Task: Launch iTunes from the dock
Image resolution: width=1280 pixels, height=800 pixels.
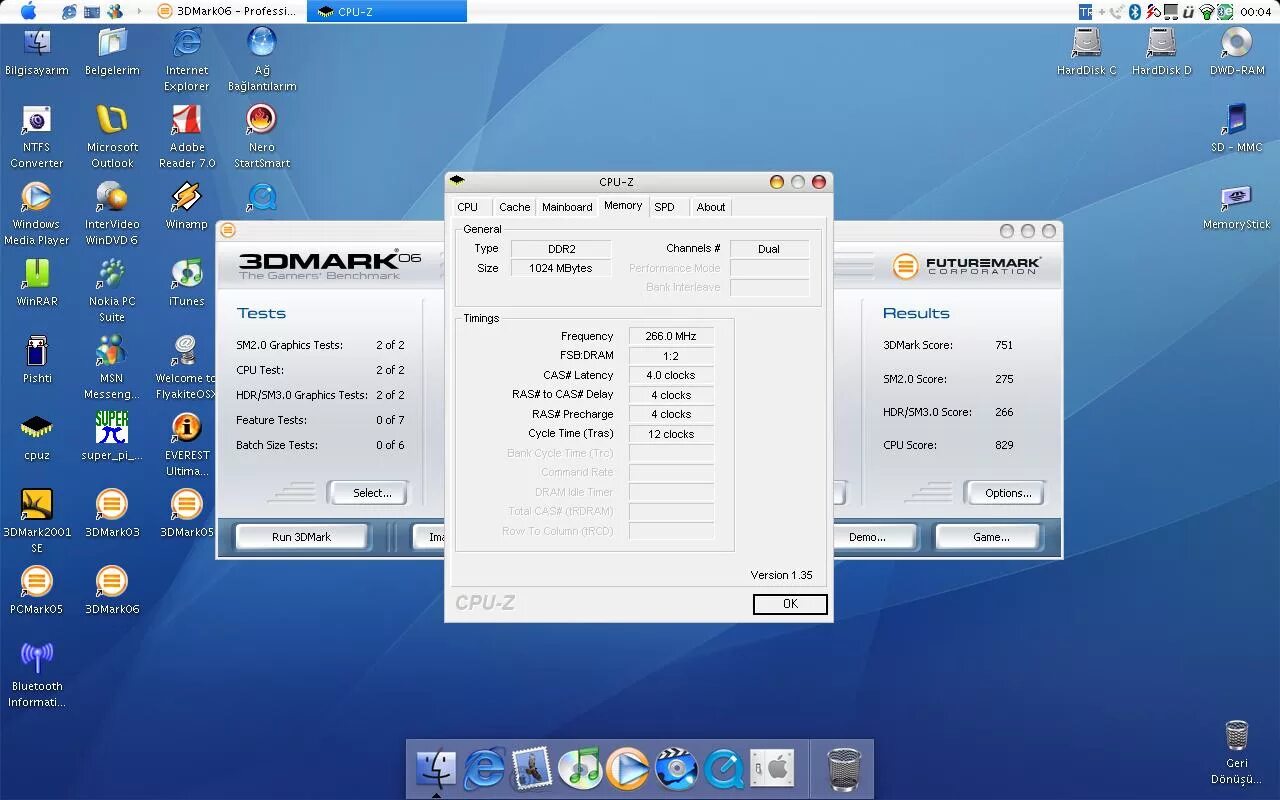Action: click(580, 769)
